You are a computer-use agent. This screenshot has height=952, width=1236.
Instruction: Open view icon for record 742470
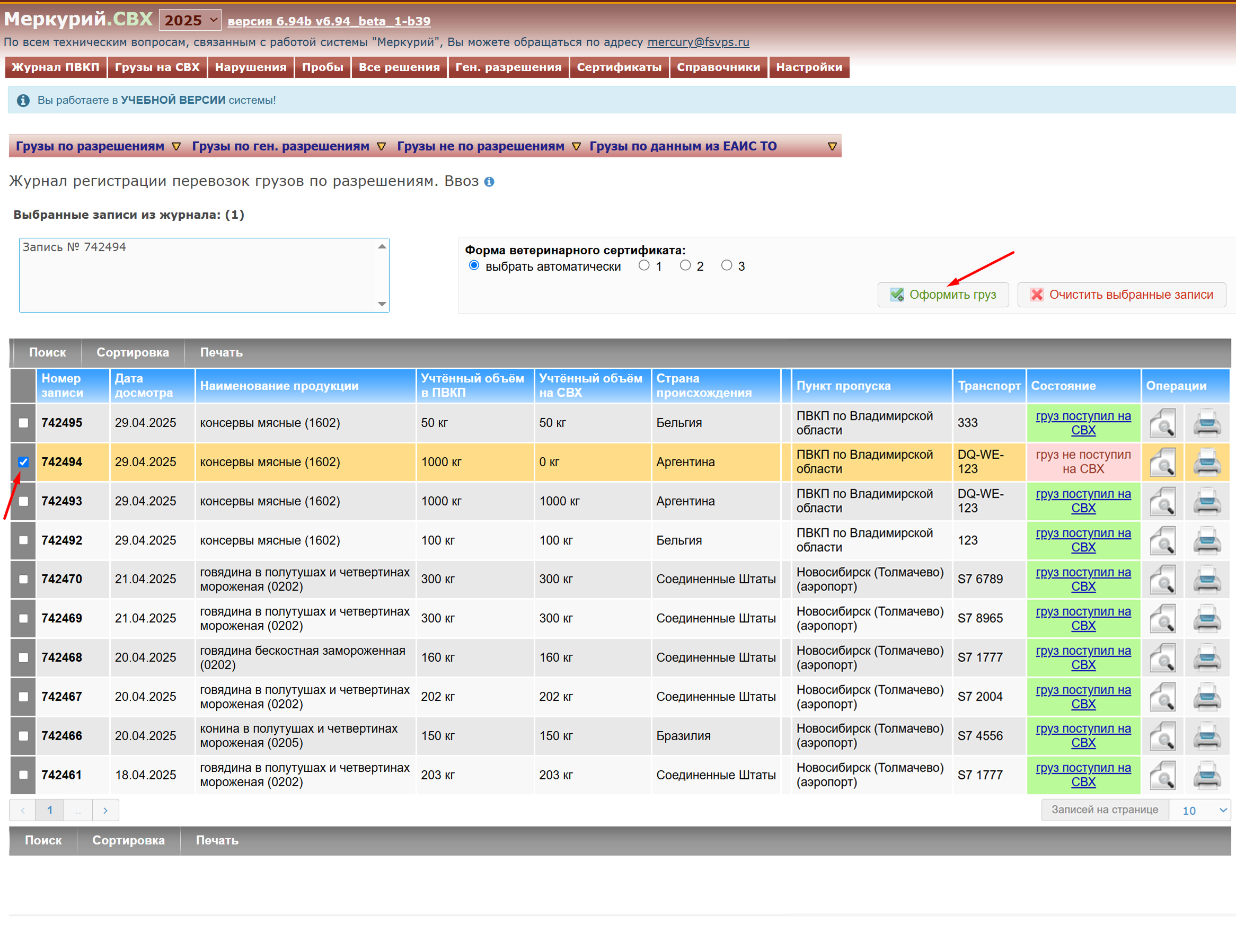[1162, 579]
